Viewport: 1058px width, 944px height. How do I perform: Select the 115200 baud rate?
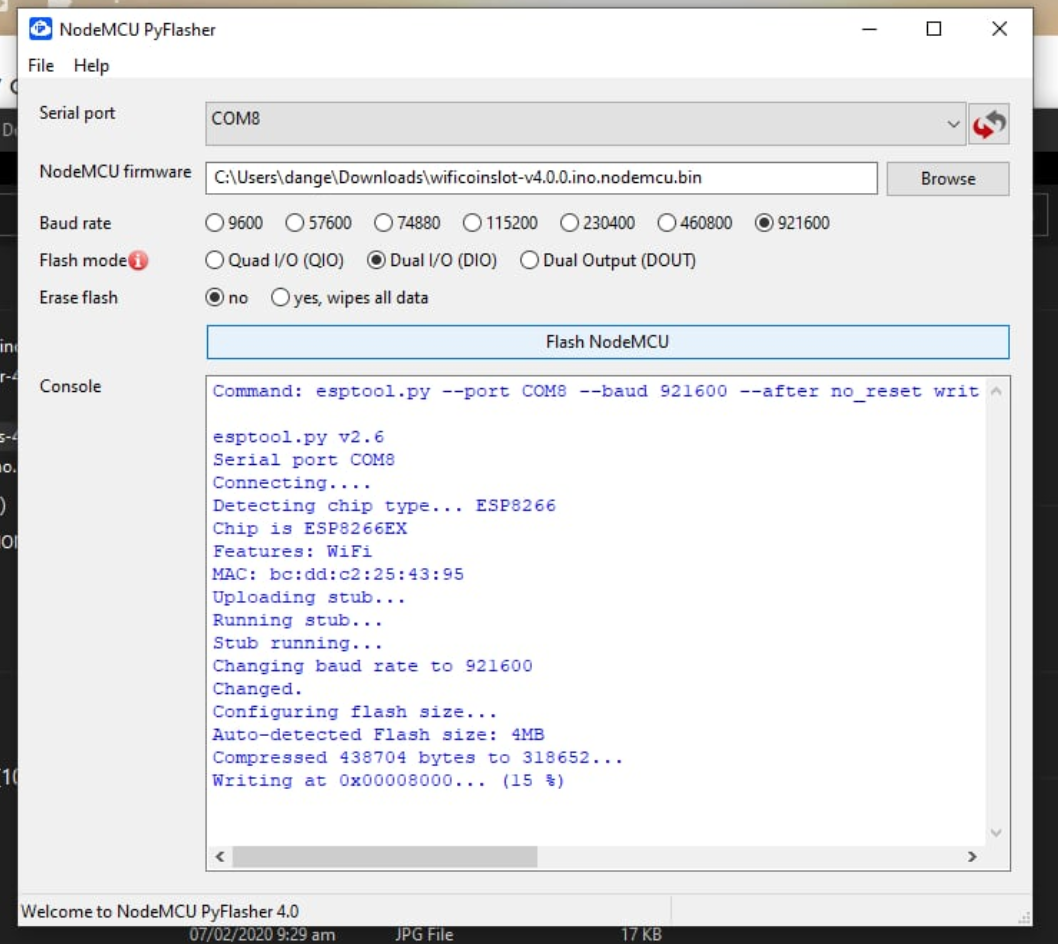tap(472, 223)
